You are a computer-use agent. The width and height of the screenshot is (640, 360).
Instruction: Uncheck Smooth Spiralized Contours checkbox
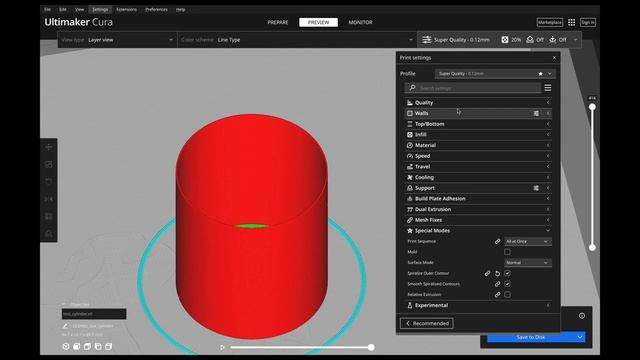point(507,284)
